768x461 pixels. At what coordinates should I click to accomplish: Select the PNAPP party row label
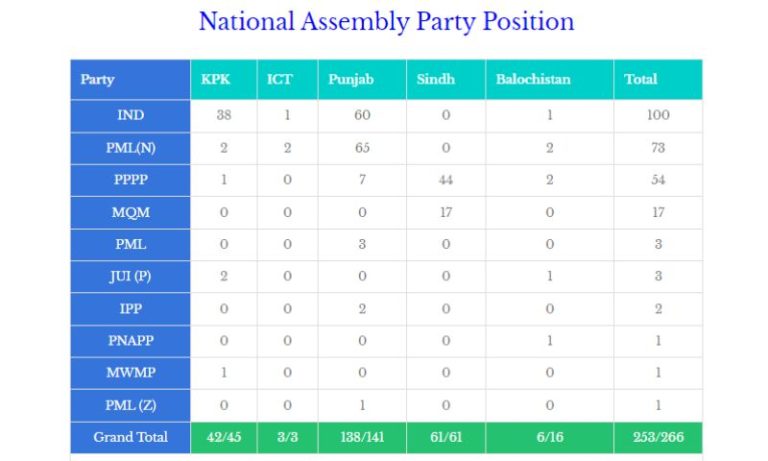[x=130, y=341]
